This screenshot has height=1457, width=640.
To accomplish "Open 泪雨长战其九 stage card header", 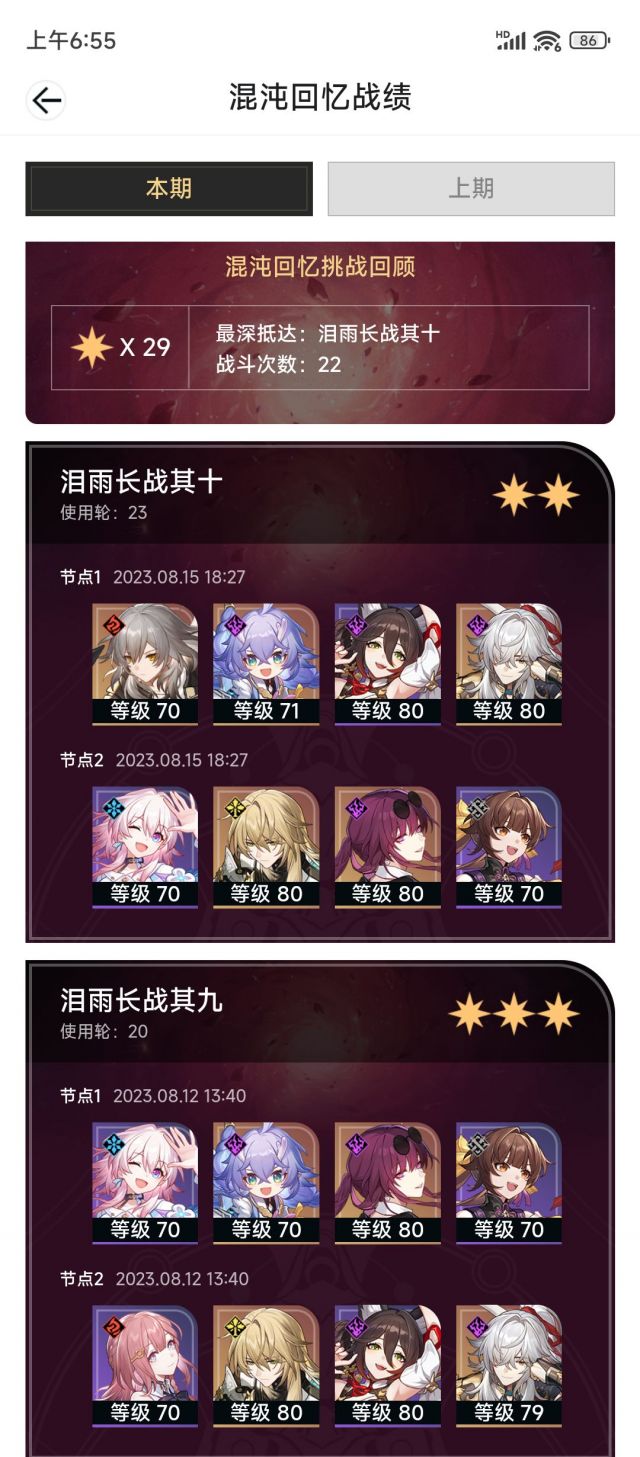I will (320, 1014).
